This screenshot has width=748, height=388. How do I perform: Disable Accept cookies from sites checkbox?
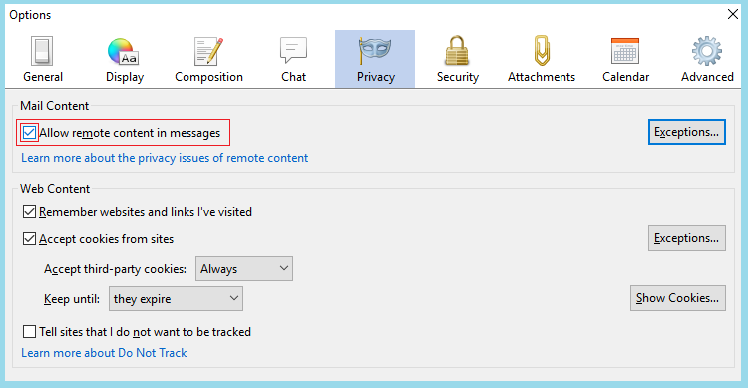pos(29,239)
